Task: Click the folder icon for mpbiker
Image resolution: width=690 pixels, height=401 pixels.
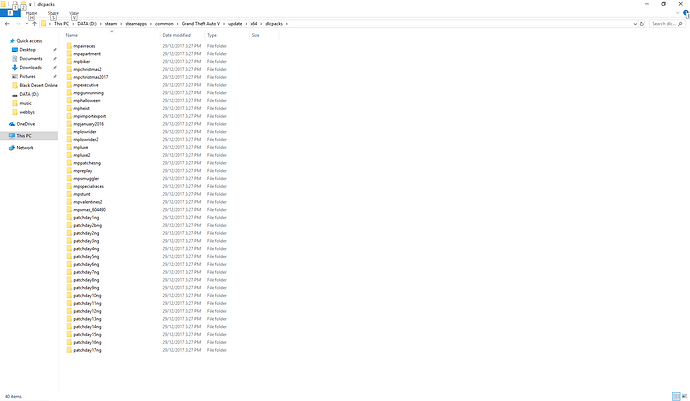Action: (x=69, y=62)
